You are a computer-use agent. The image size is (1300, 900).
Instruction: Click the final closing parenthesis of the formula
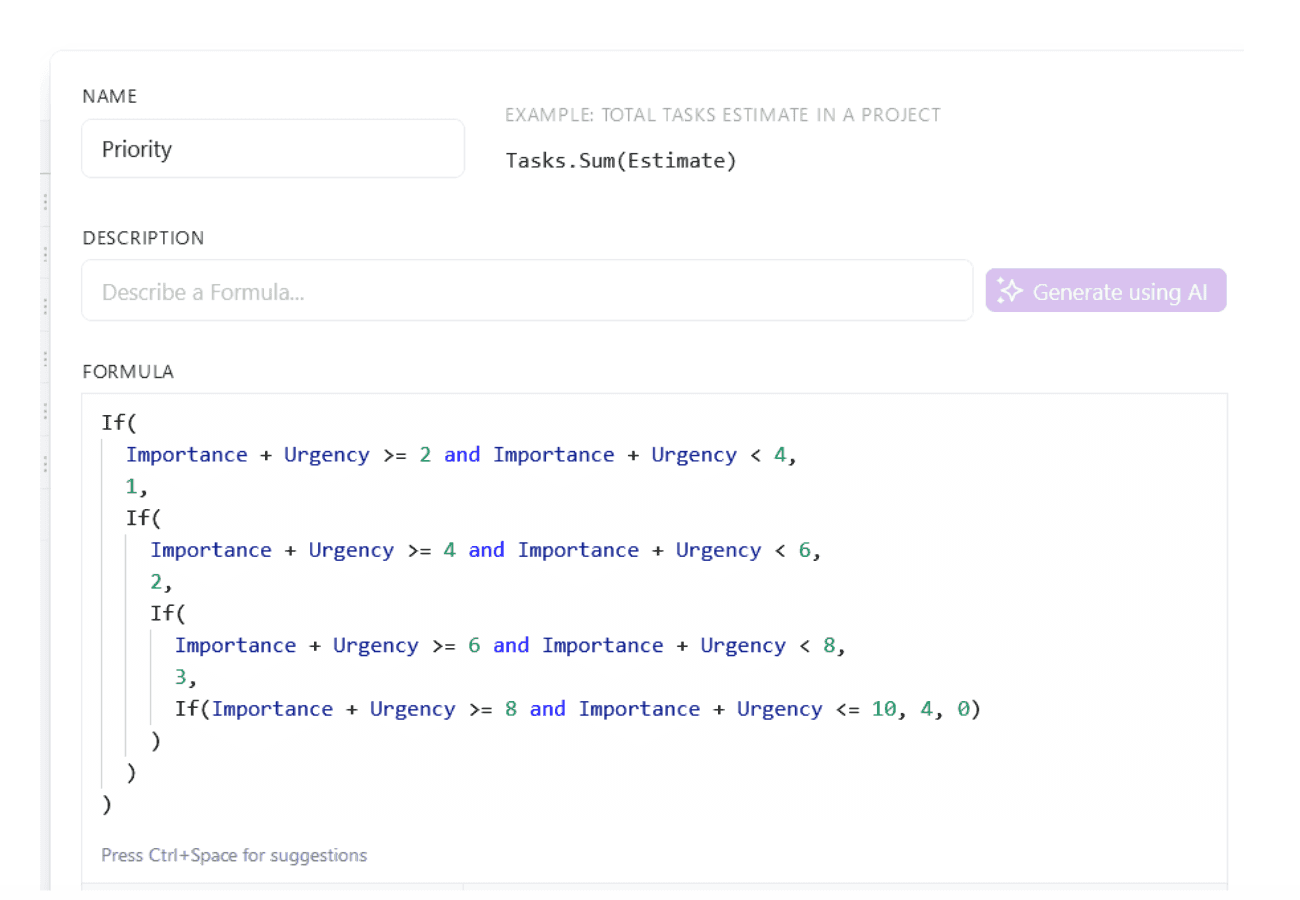[107, 804]
